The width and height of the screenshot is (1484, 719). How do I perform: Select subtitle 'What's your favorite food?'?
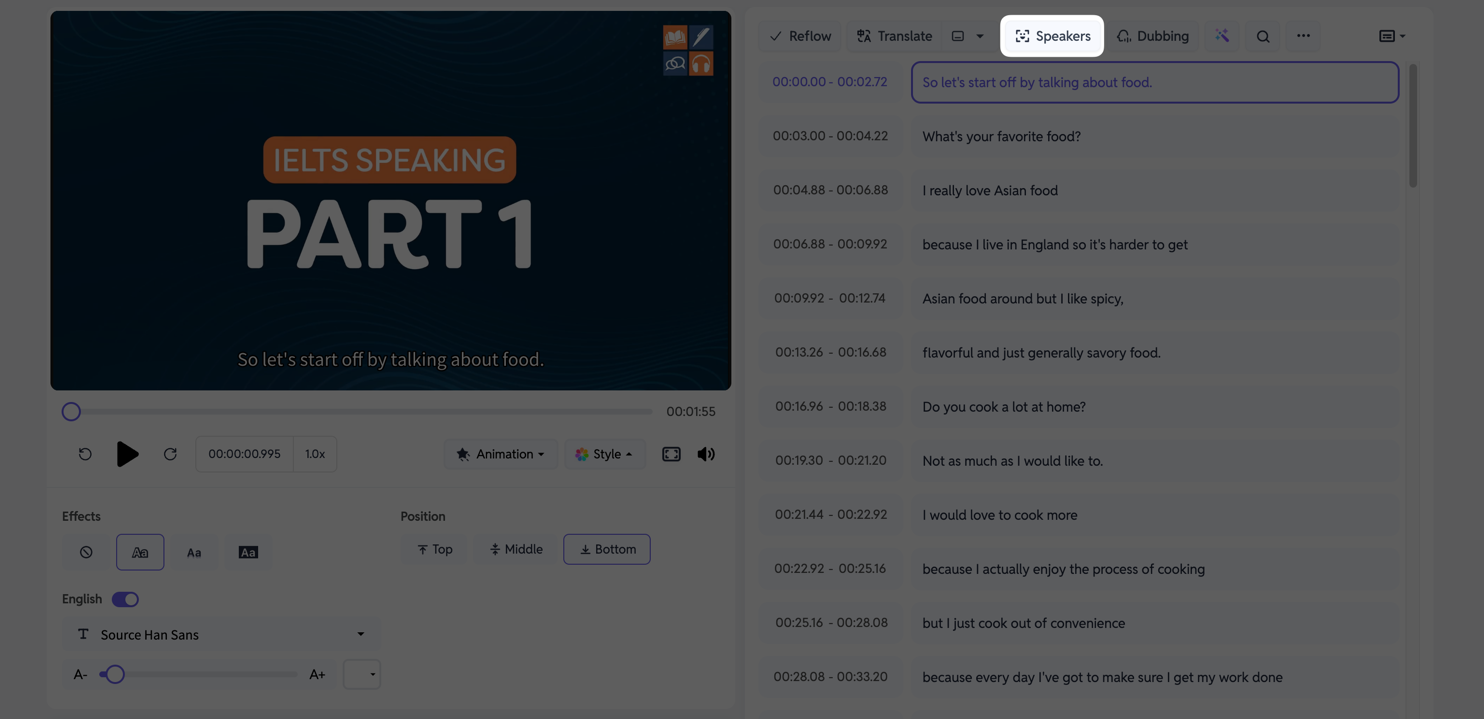pos(1155,136)
